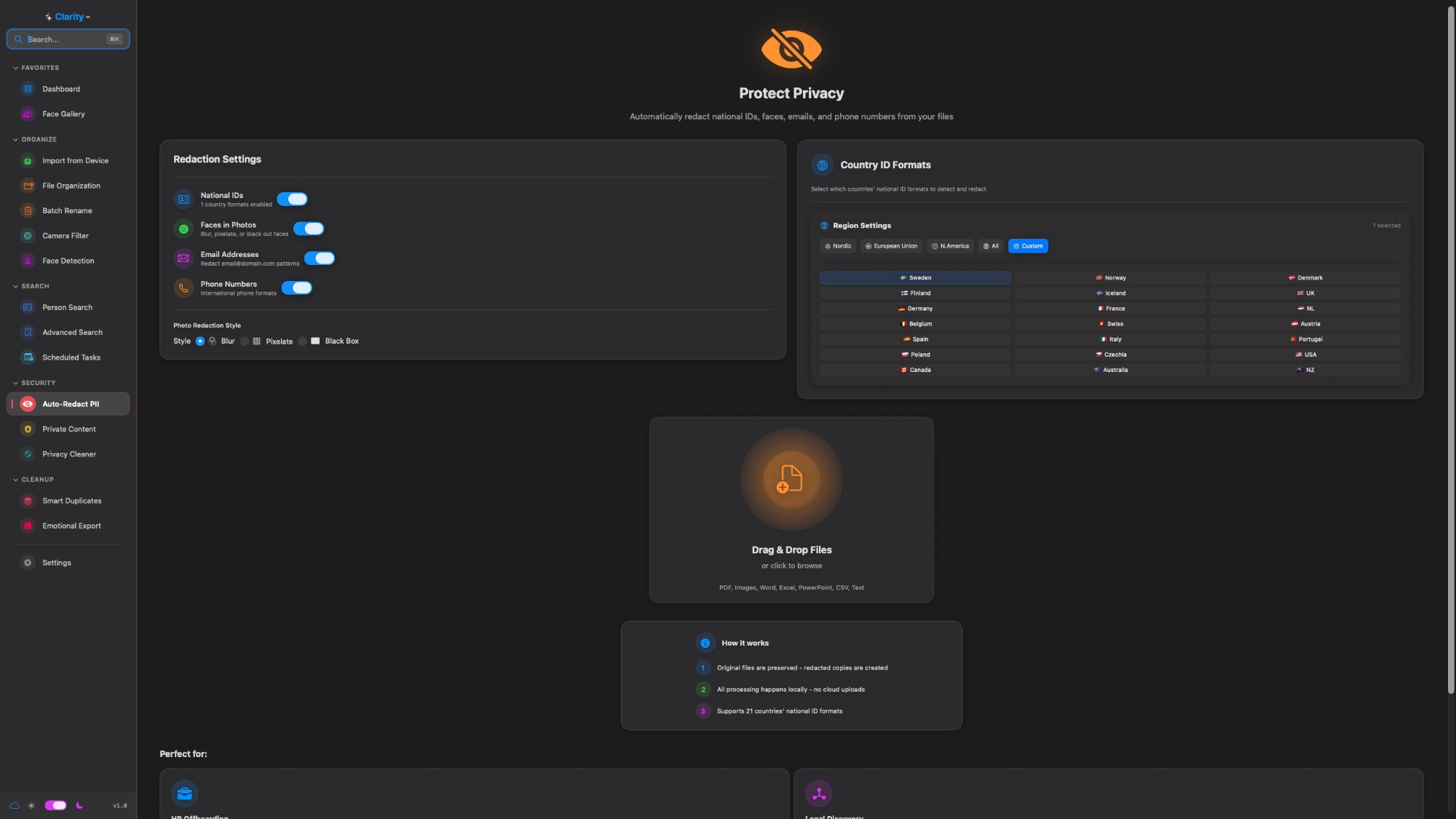1456x819 pixels.
Task: Select Norway country ID format
Action: (1110, 278)
